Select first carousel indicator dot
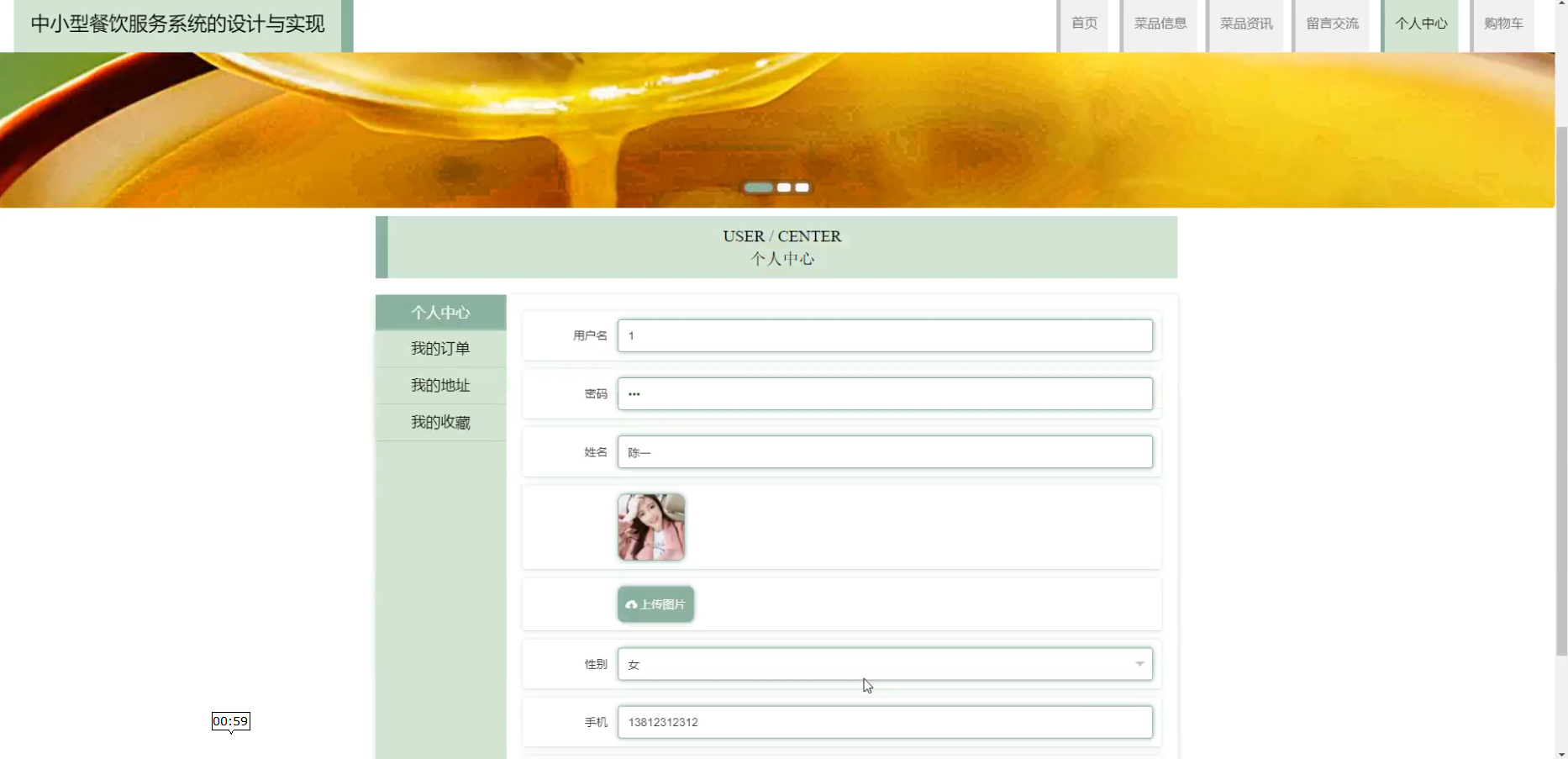1568x759 pixels. point(758,187)
